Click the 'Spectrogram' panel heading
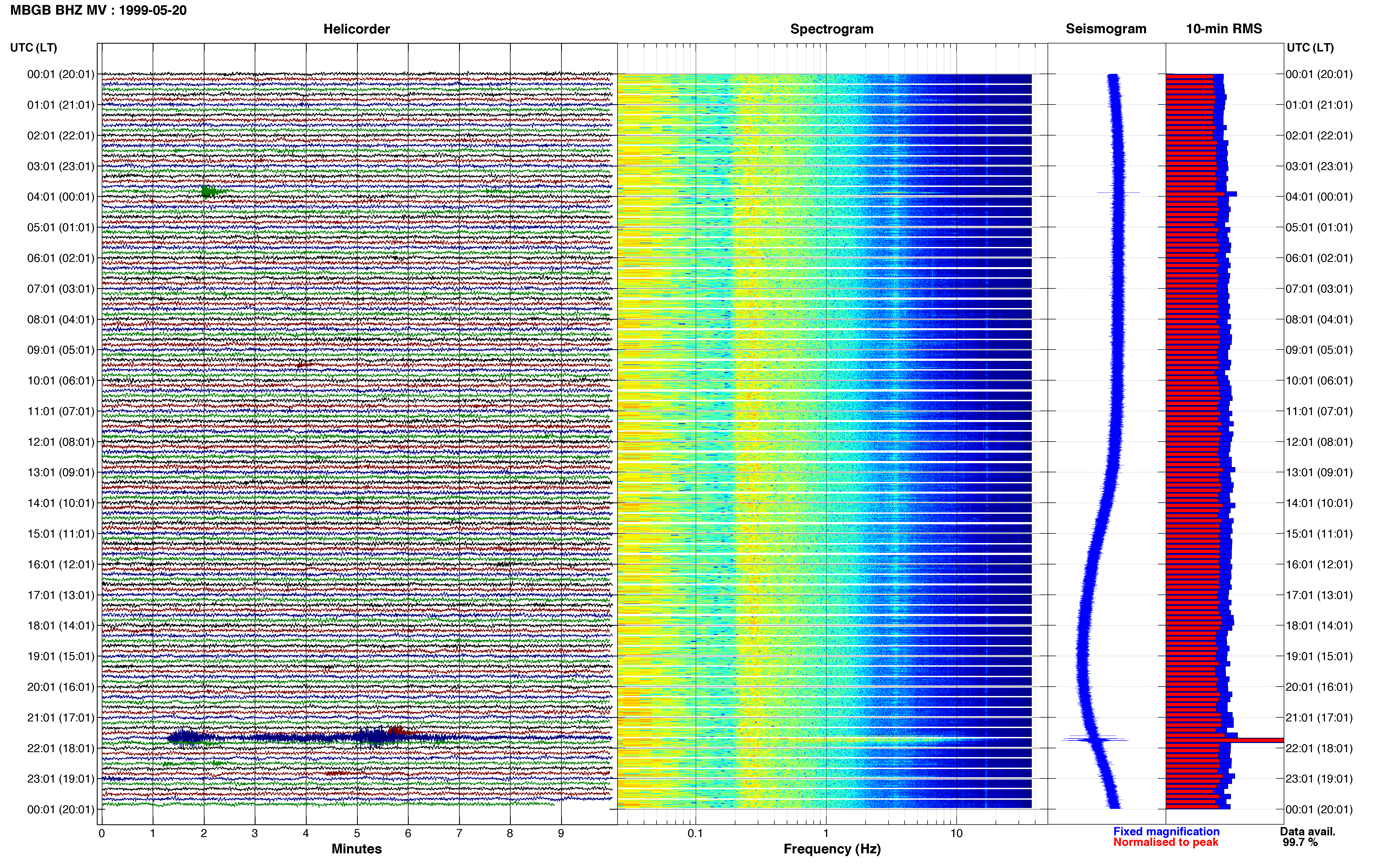This screenshot has height=868, width=1388. coord(832,29)
